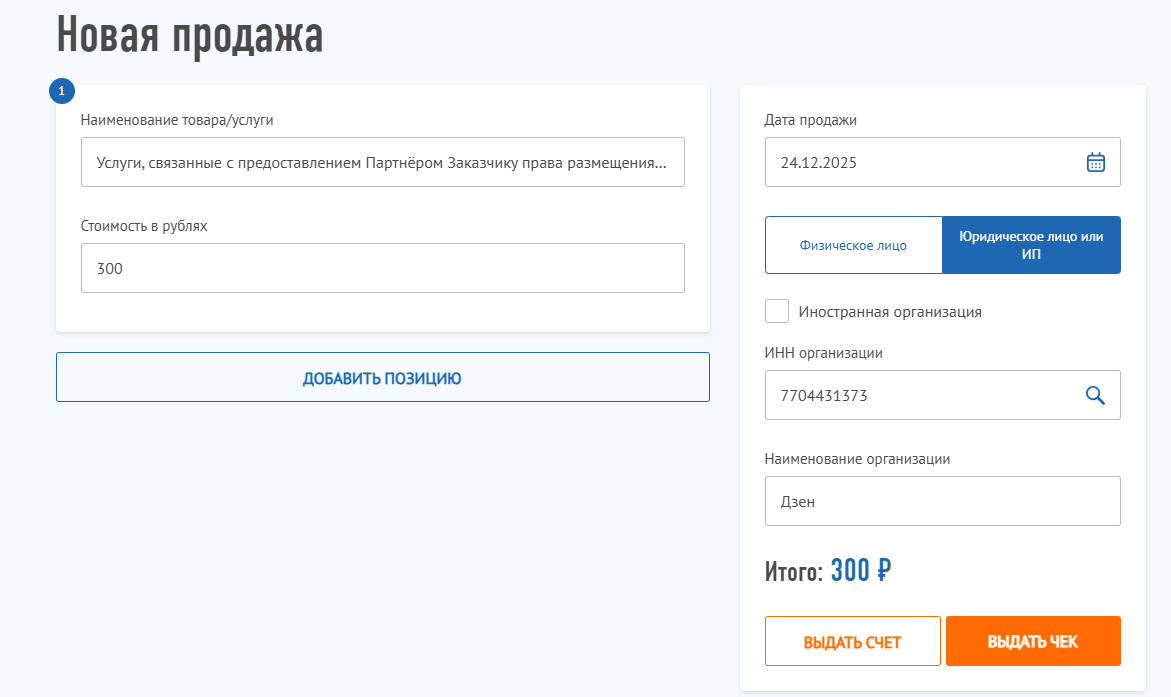
Task: Open the calendar date picker icon
Action: pyautogui.click(x=1095, y=162)
